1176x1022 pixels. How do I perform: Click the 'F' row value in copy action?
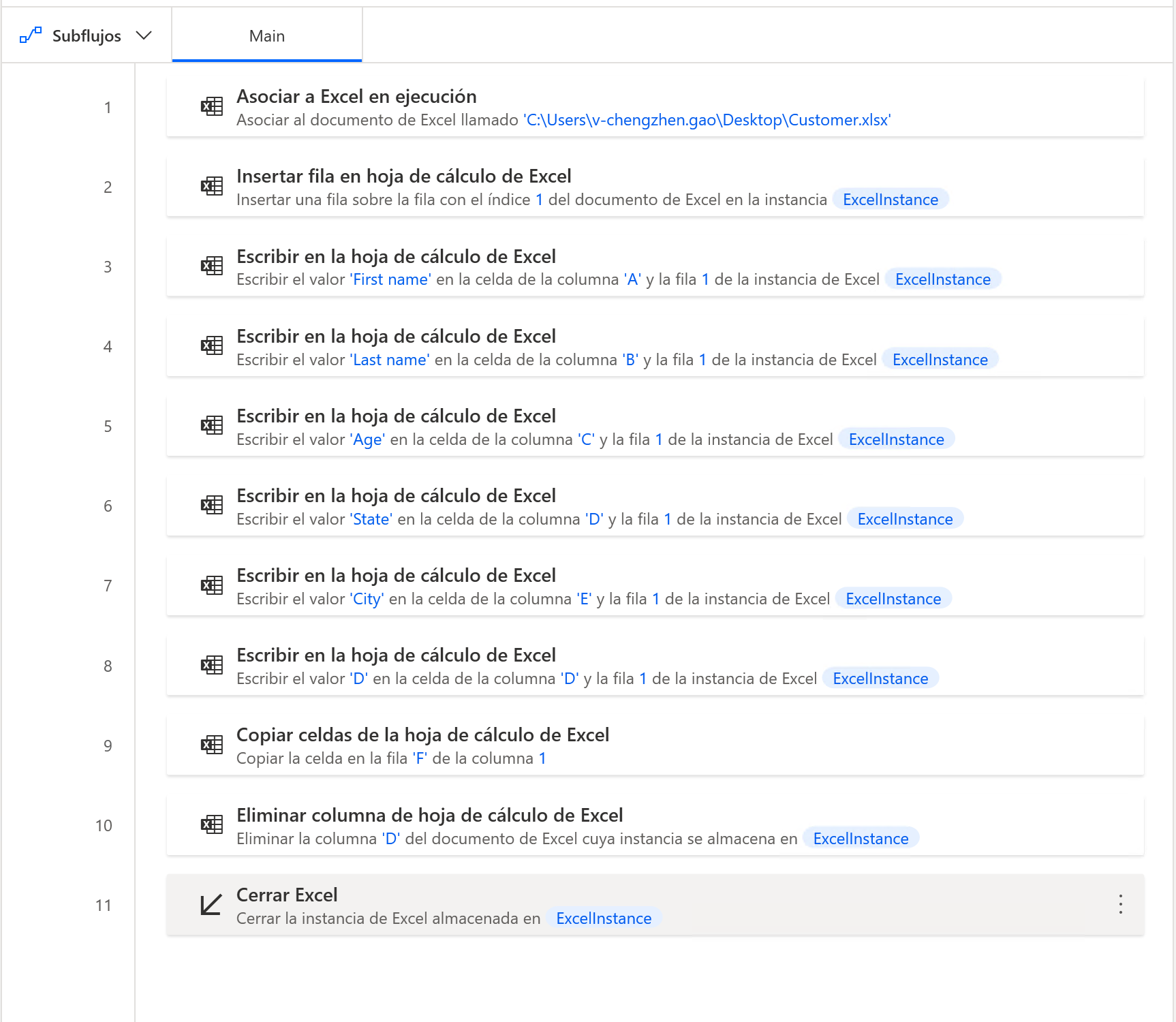(420, 758)
